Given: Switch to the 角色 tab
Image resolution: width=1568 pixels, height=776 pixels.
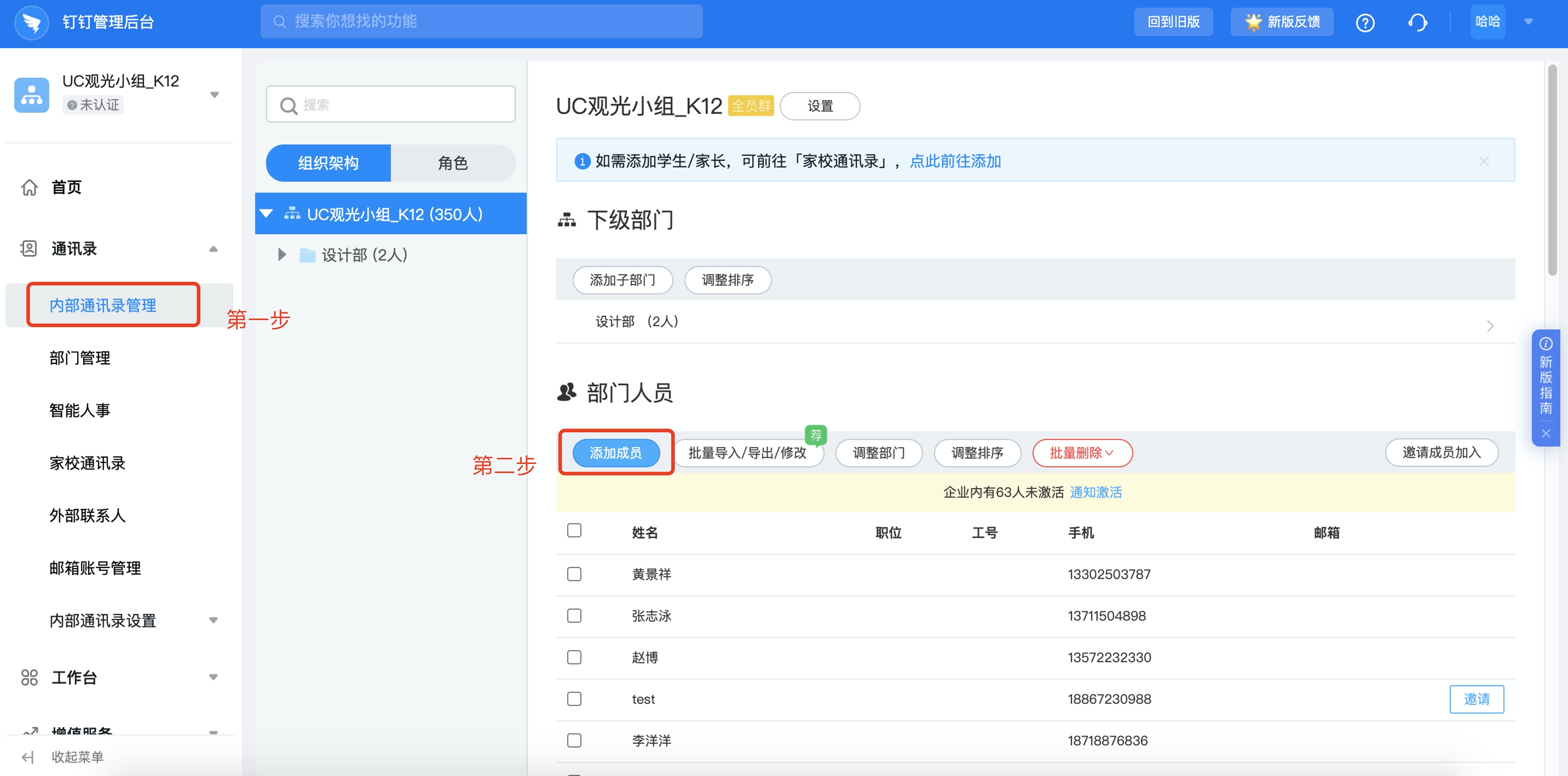Looking at the screenshot, I should (453, 163).
